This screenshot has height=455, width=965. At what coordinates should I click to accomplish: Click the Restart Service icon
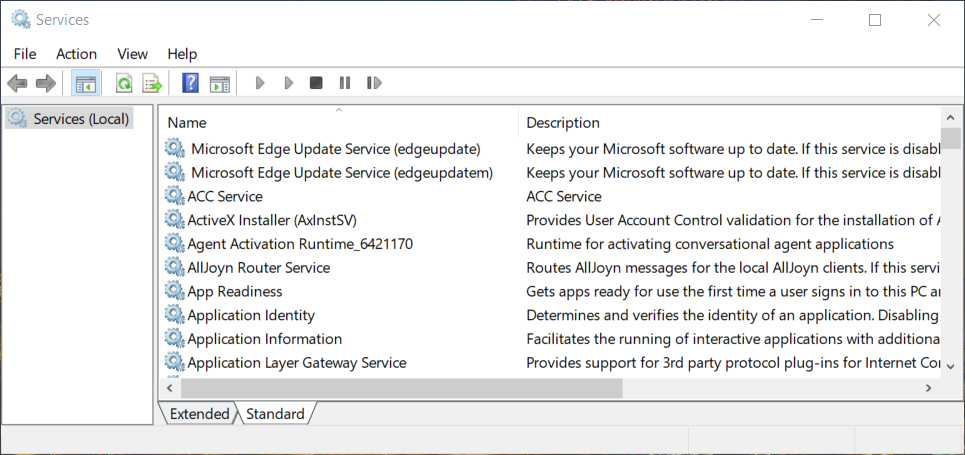point(374,83)
